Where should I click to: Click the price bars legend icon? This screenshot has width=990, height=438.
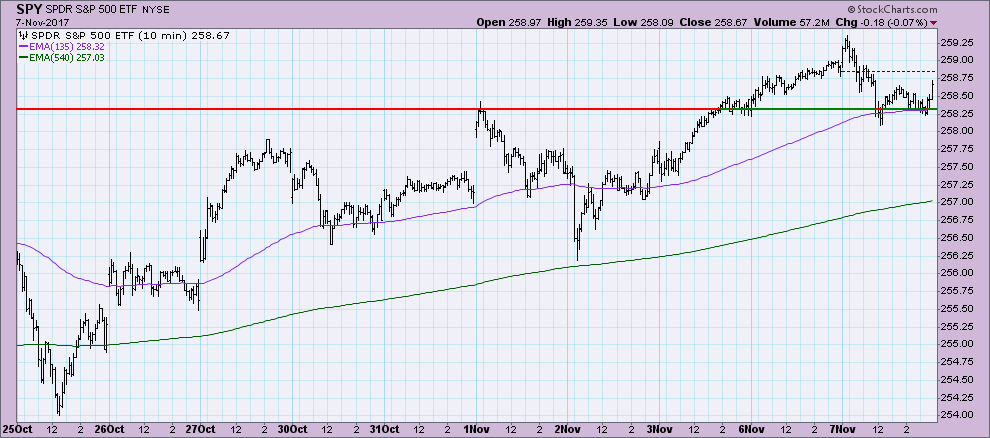pyautogui.click(x=24, y=35)
